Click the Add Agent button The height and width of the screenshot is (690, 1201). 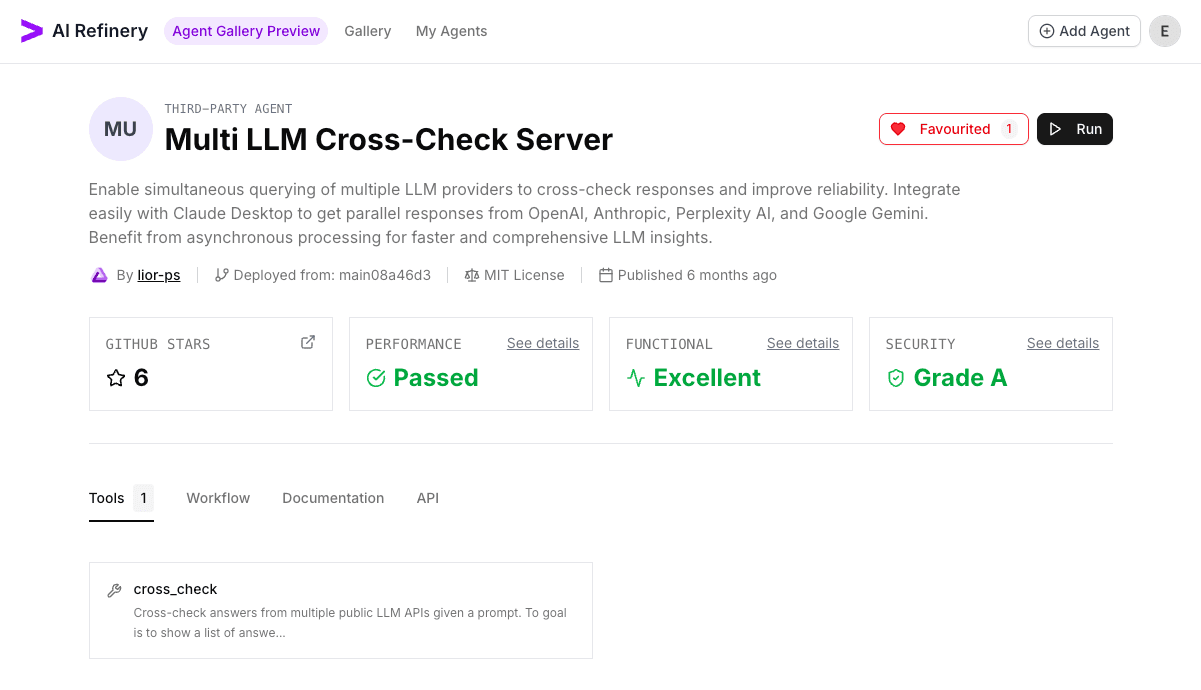pyautogui.click(x=1084, y=31)
